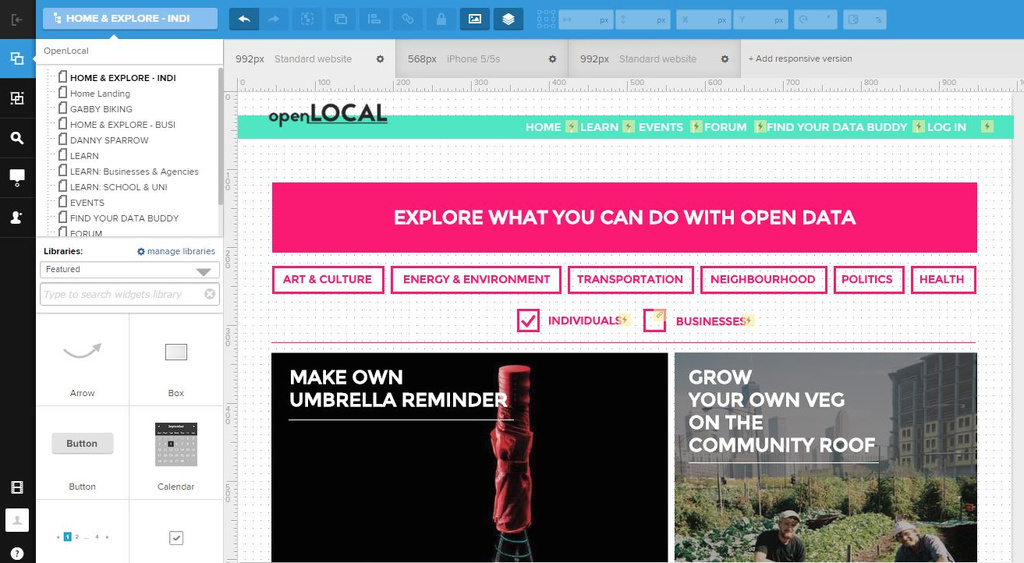Select the Home Landing page in the tree
The width and height of the screenshot is (1024, 563).
pos(100,93)
